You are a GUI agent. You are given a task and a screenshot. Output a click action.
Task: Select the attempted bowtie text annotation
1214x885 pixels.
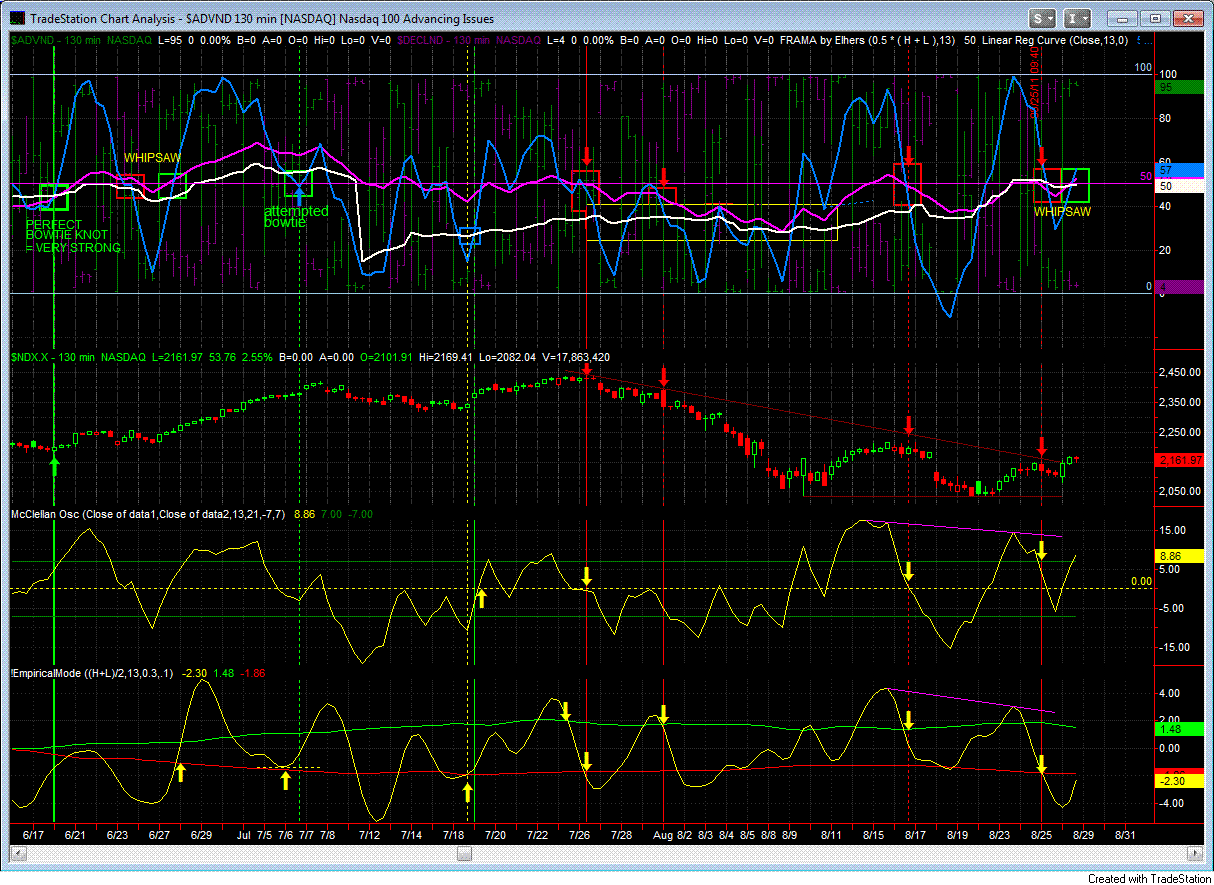coord(296,217)
